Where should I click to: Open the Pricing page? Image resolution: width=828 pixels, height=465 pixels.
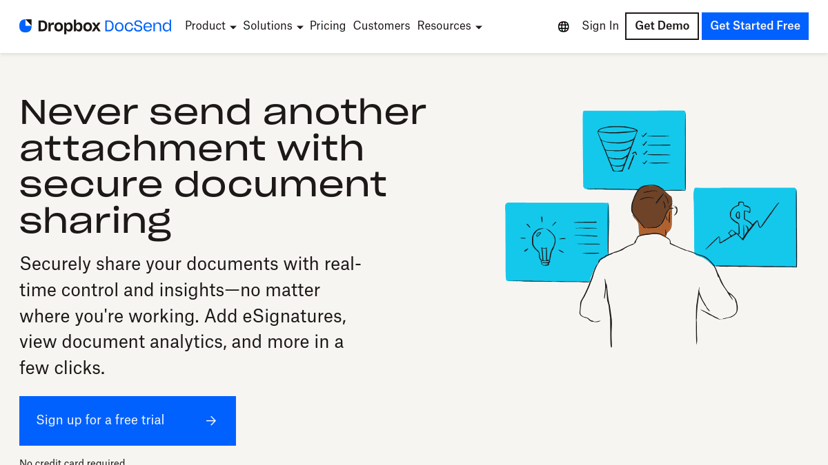point(327,26)
